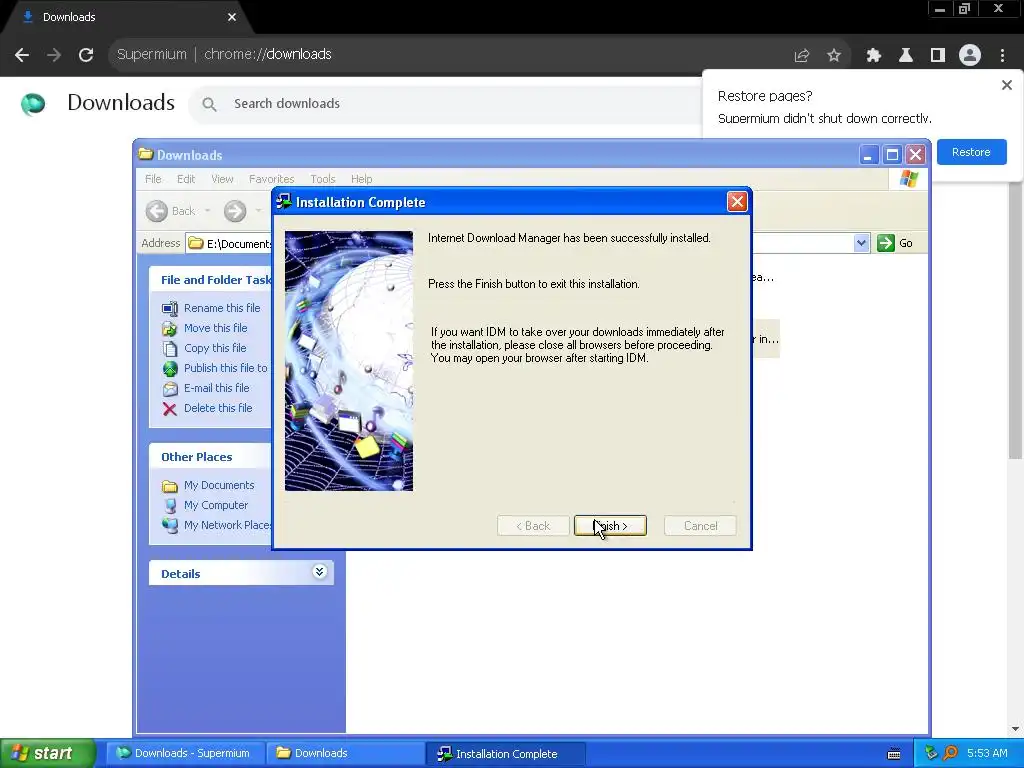Dismiss the Restore pages popup
The image size is (1024, 768).
1006,85
